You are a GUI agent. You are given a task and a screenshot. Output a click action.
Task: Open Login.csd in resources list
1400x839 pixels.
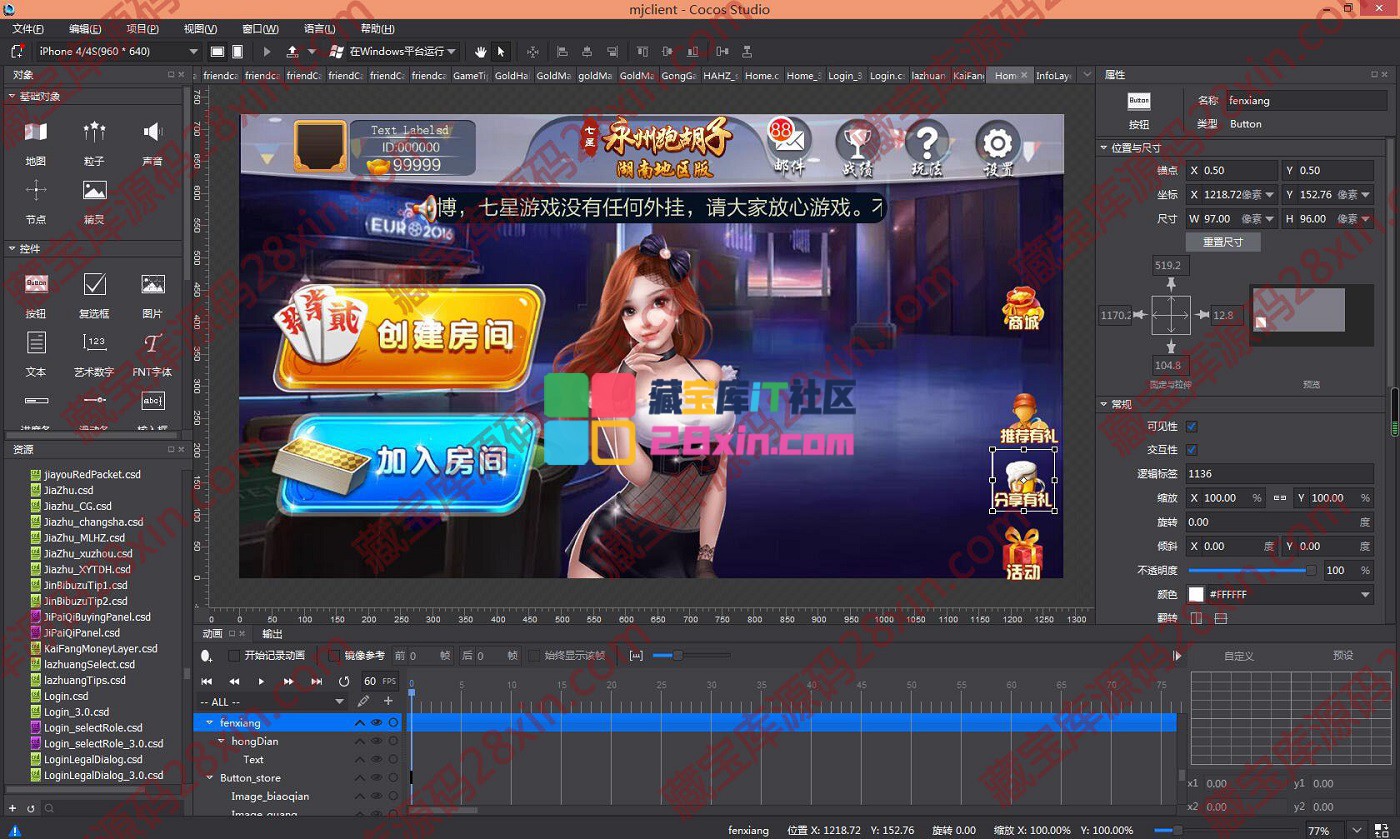click(66, 696)
